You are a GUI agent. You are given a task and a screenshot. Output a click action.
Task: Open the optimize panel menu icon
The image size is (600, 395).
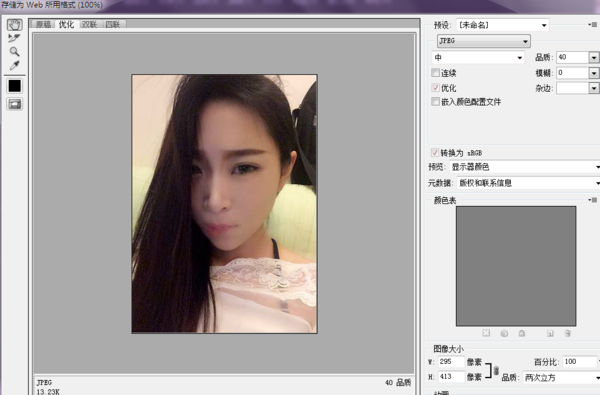[x=592, y=24]
